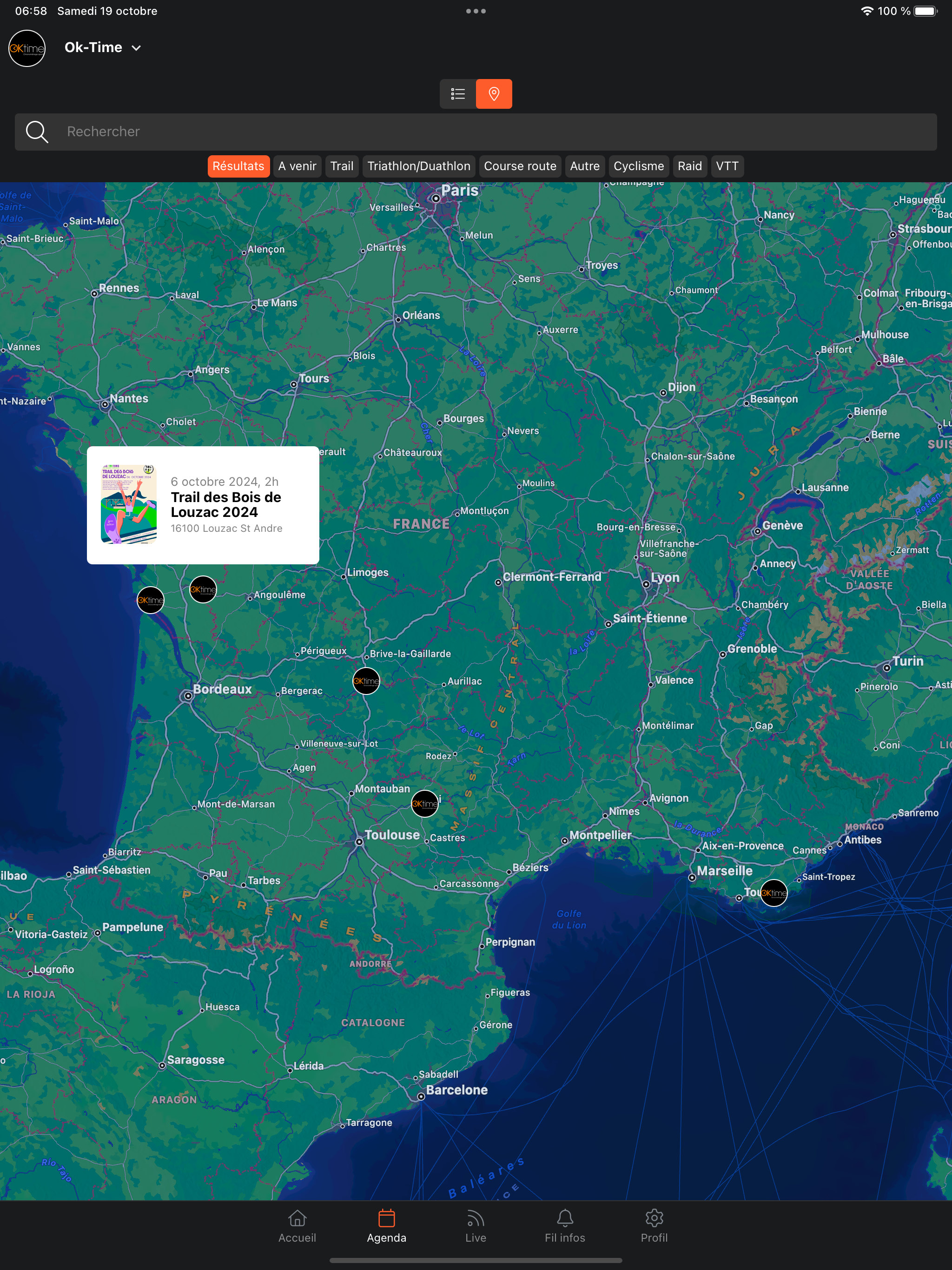
Task: Tap the Dijon label on the map
Action: (x=681, y=388)
